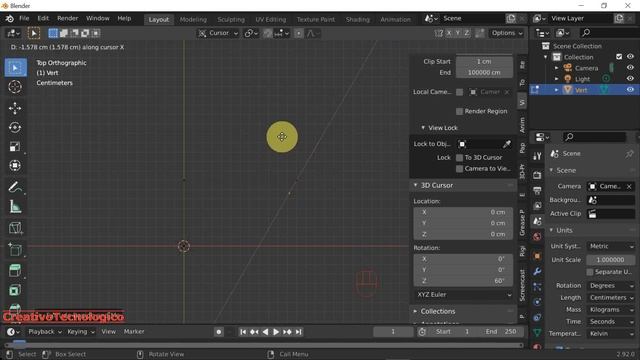Activate the Cursor tool in toolbar
Screen dimensions: 640x360
[15, 87]
